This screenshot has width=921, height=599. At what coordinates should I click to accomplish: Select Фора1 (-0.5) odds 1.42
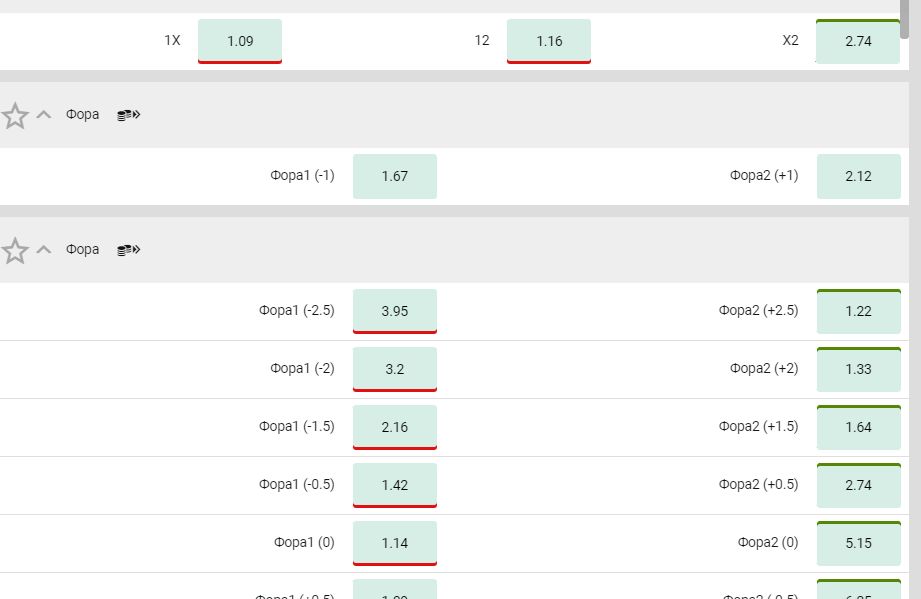[x=395, y=485]
